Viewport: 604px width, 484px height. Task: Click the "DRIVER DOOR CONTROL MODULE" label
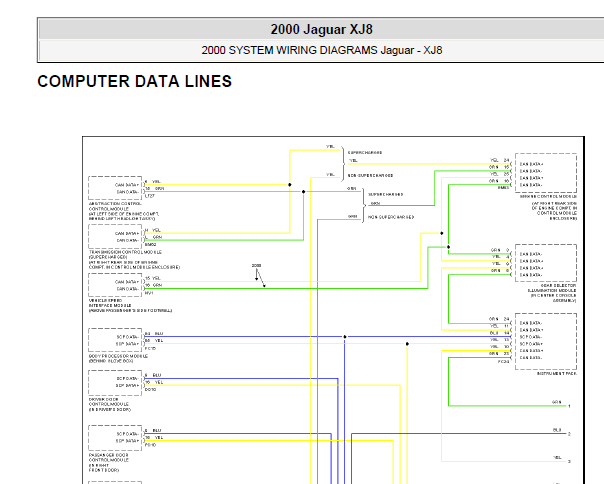(x=109, y=402)
